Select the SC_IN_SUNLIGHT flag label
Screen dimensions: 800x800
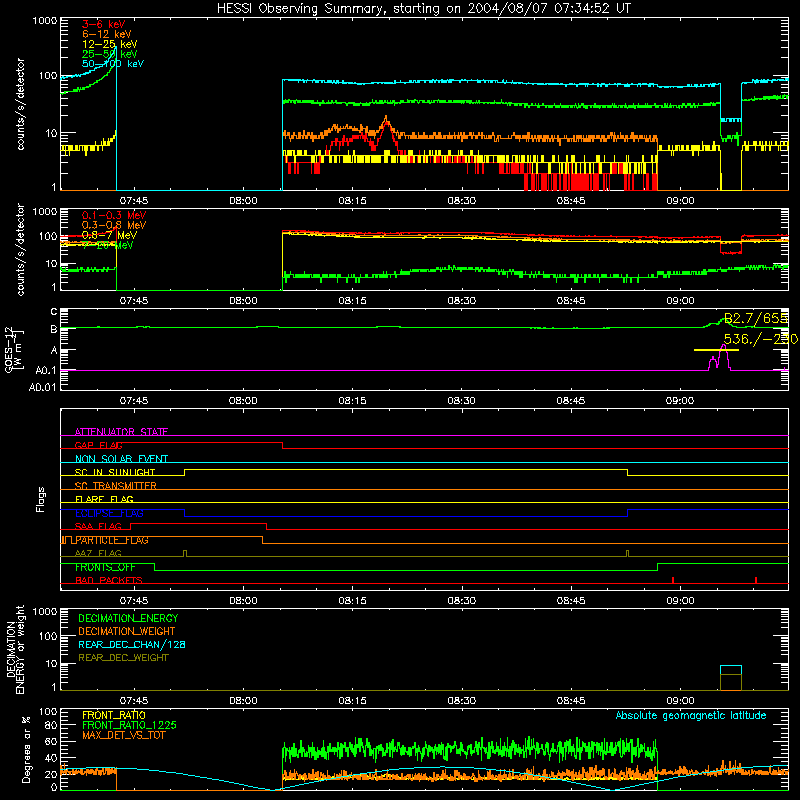point(115,472)
